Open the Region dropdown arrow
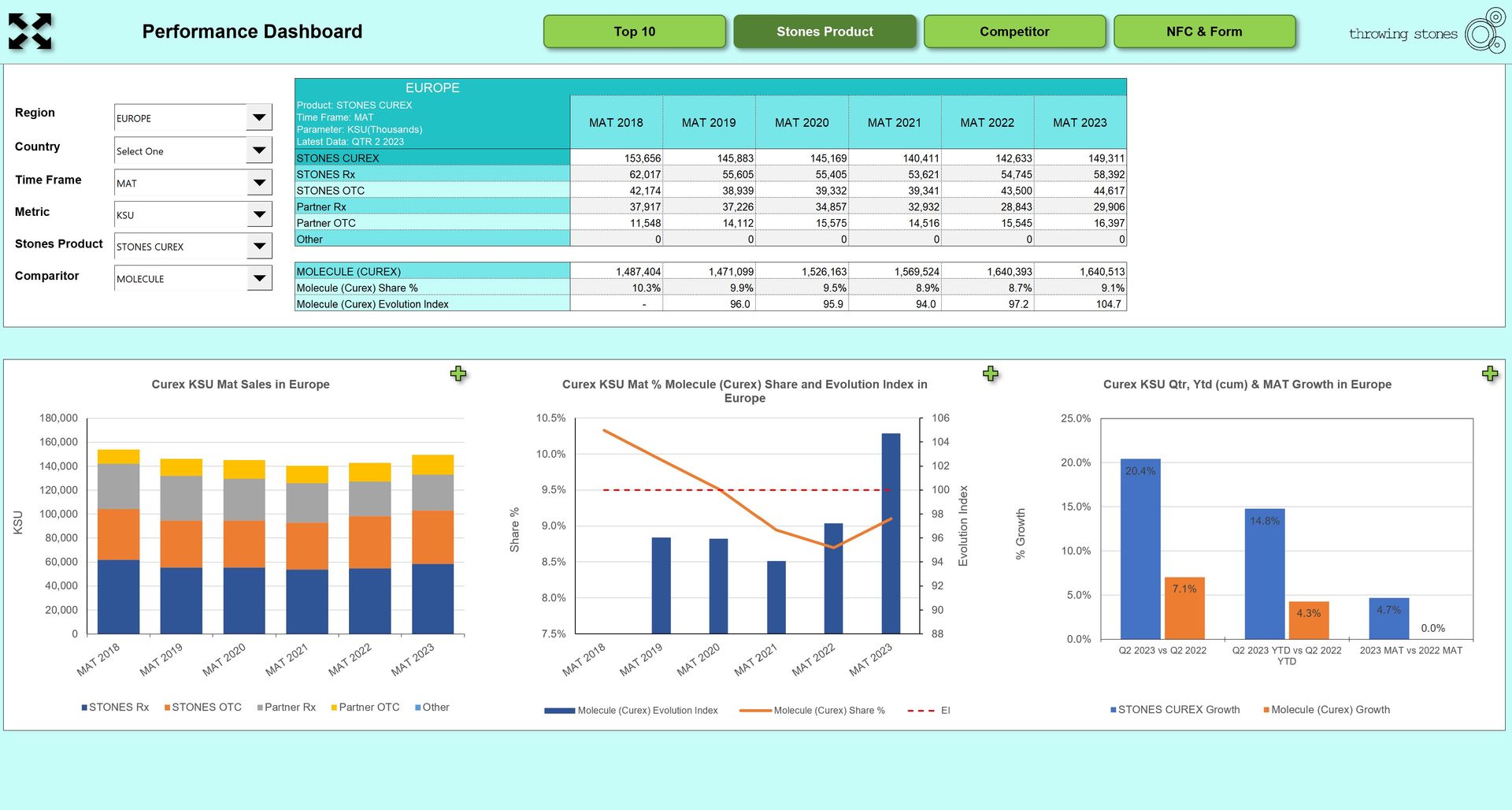1512x810 pixels. [x=259, y=117]
